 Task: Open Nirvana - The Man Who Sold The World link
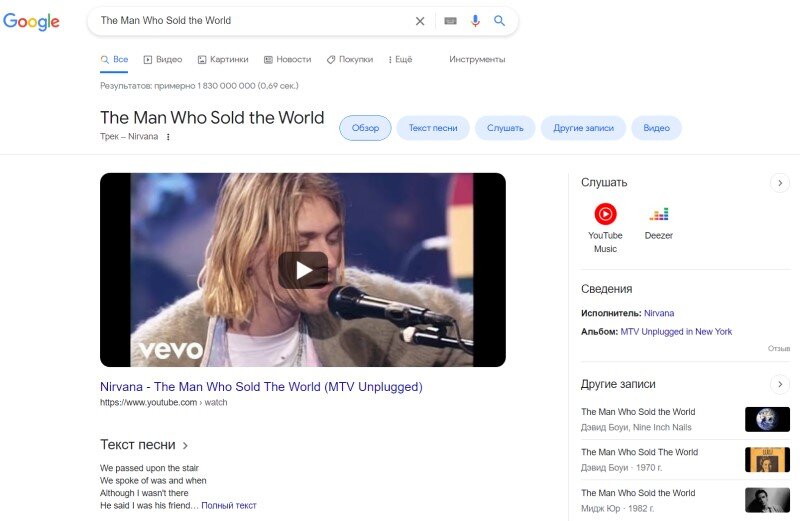[x=261, y=387]
